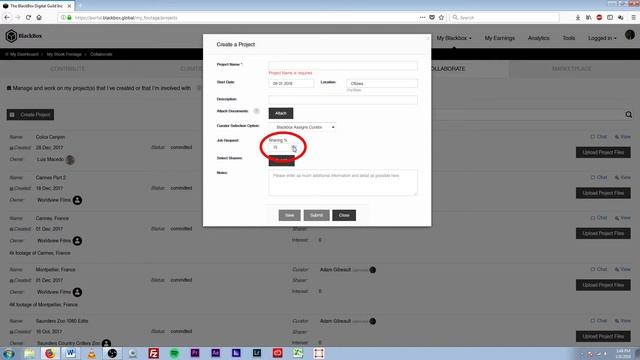Click the help icon beside Attach Documents
The height and width of the screenshot is (360, 640).
click(256, 111)
